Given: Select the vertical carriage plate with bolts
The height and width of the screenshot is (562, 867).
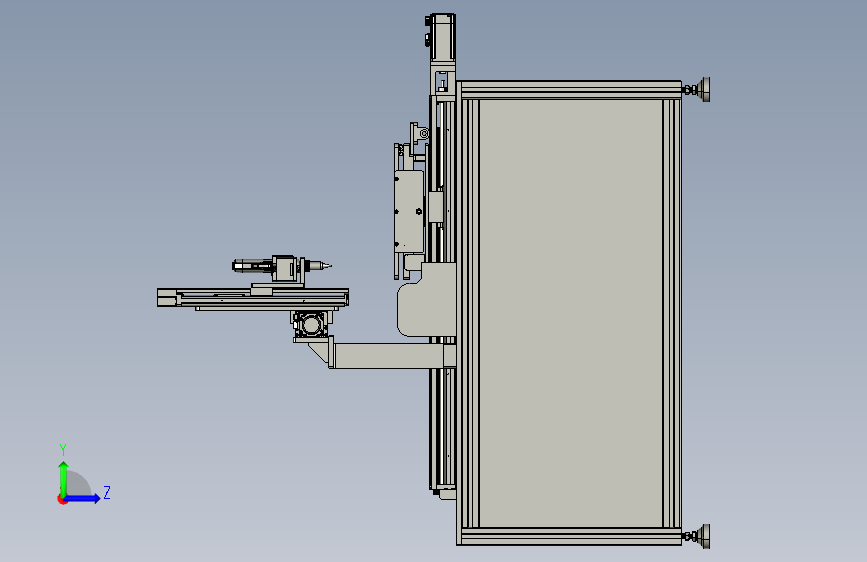Looking at the screenshot, I should (409, 212).
